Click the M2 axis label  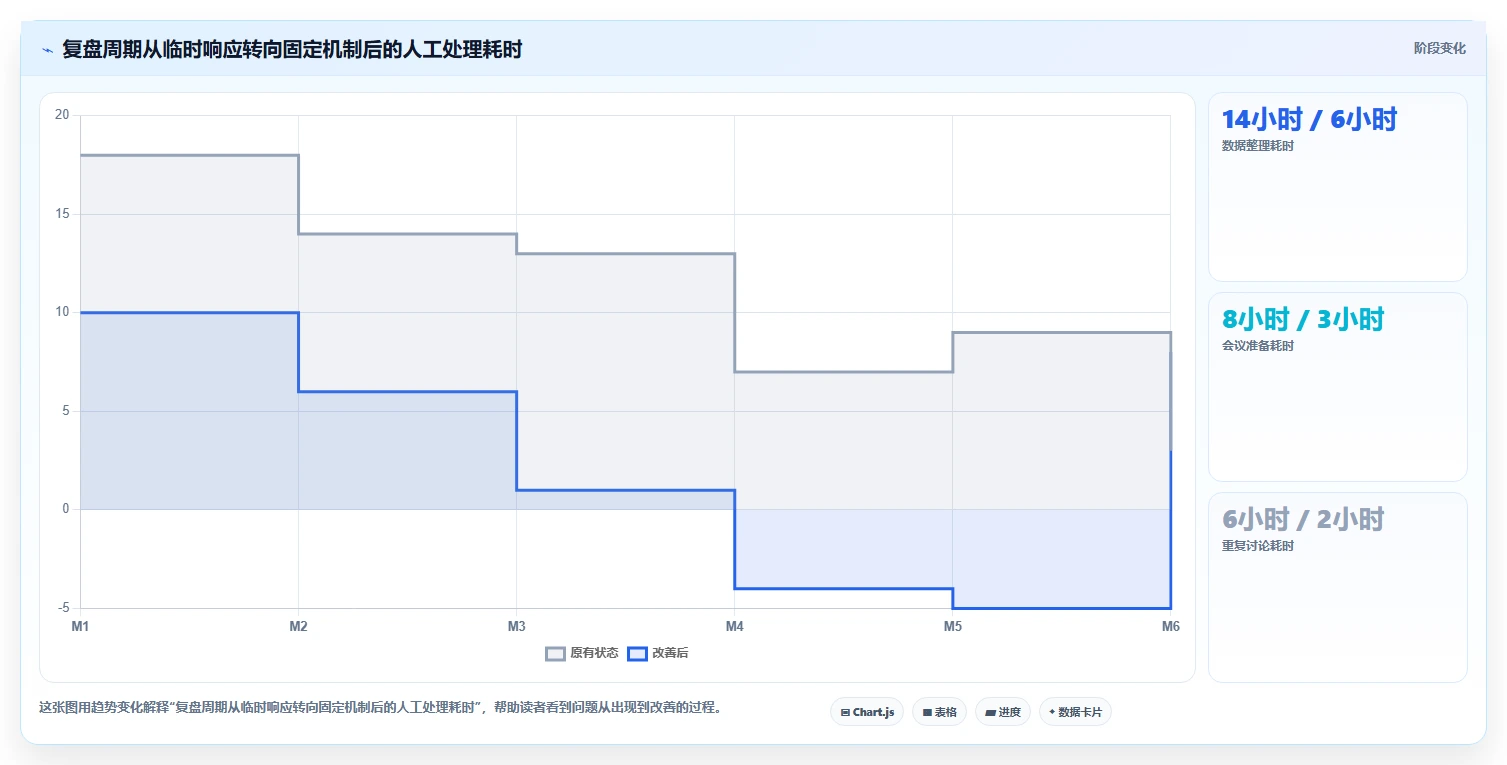tap(298, 627)
